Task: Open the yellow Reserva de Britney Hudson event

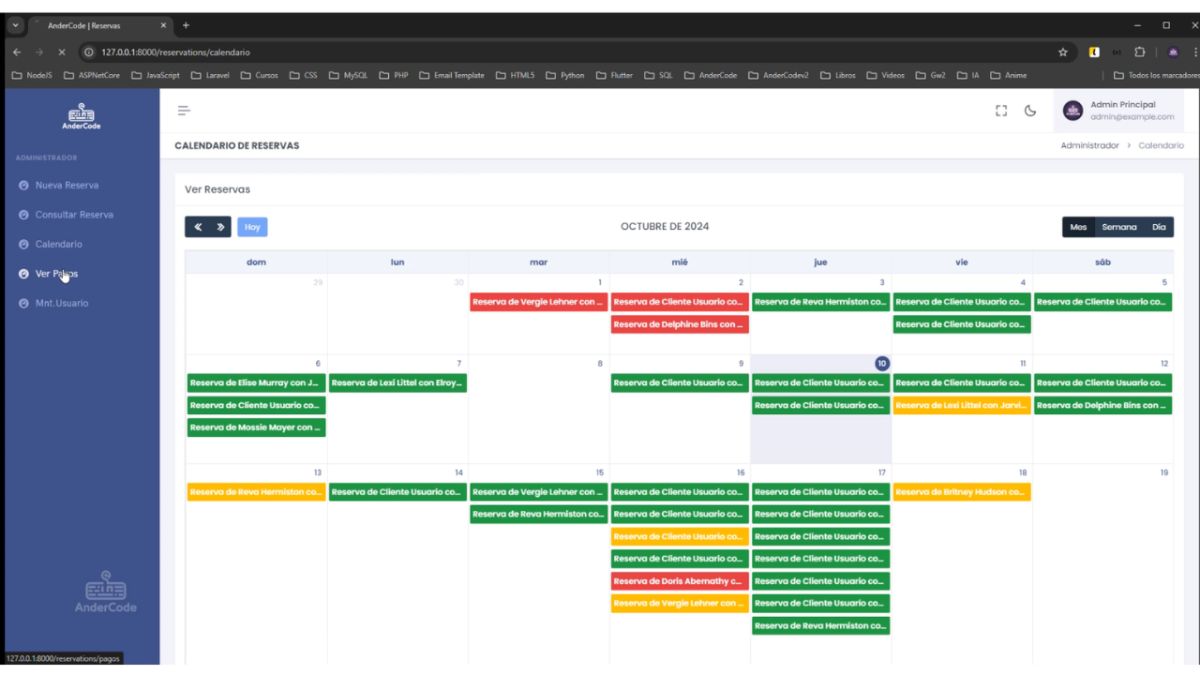Action: [x=961, y=492]
